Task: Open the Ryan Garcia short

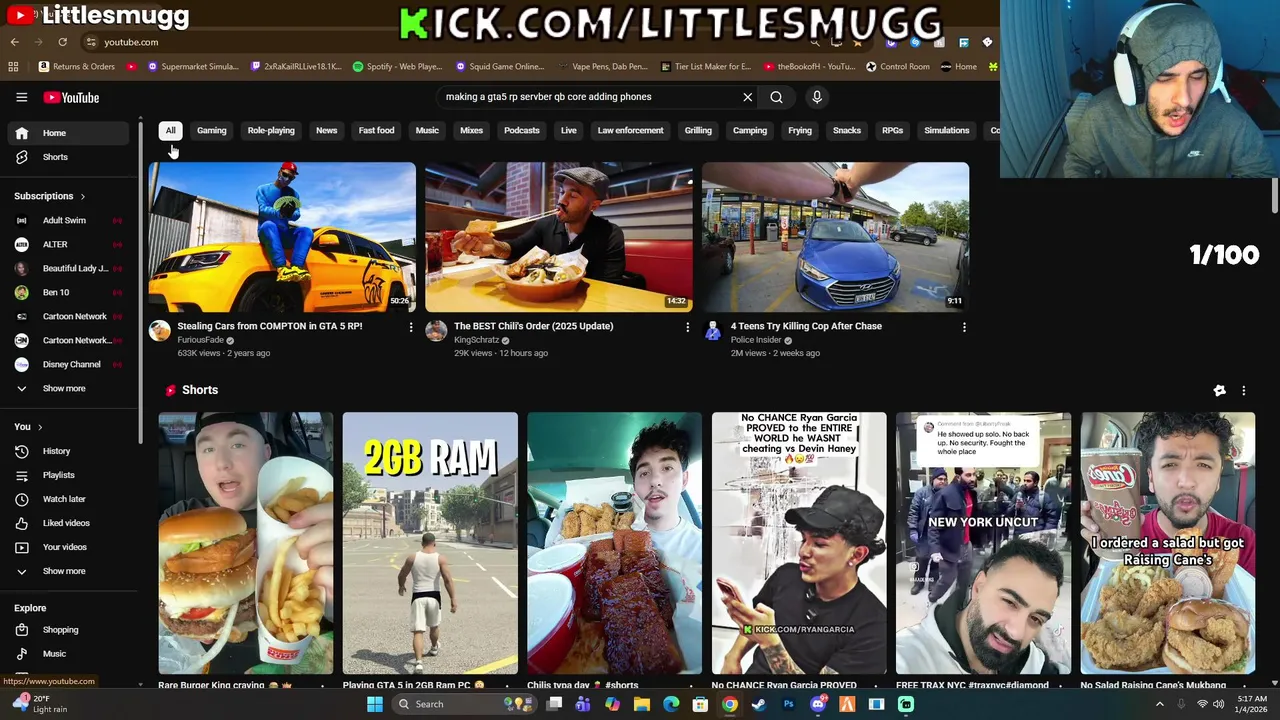Action: click(799, 543)
